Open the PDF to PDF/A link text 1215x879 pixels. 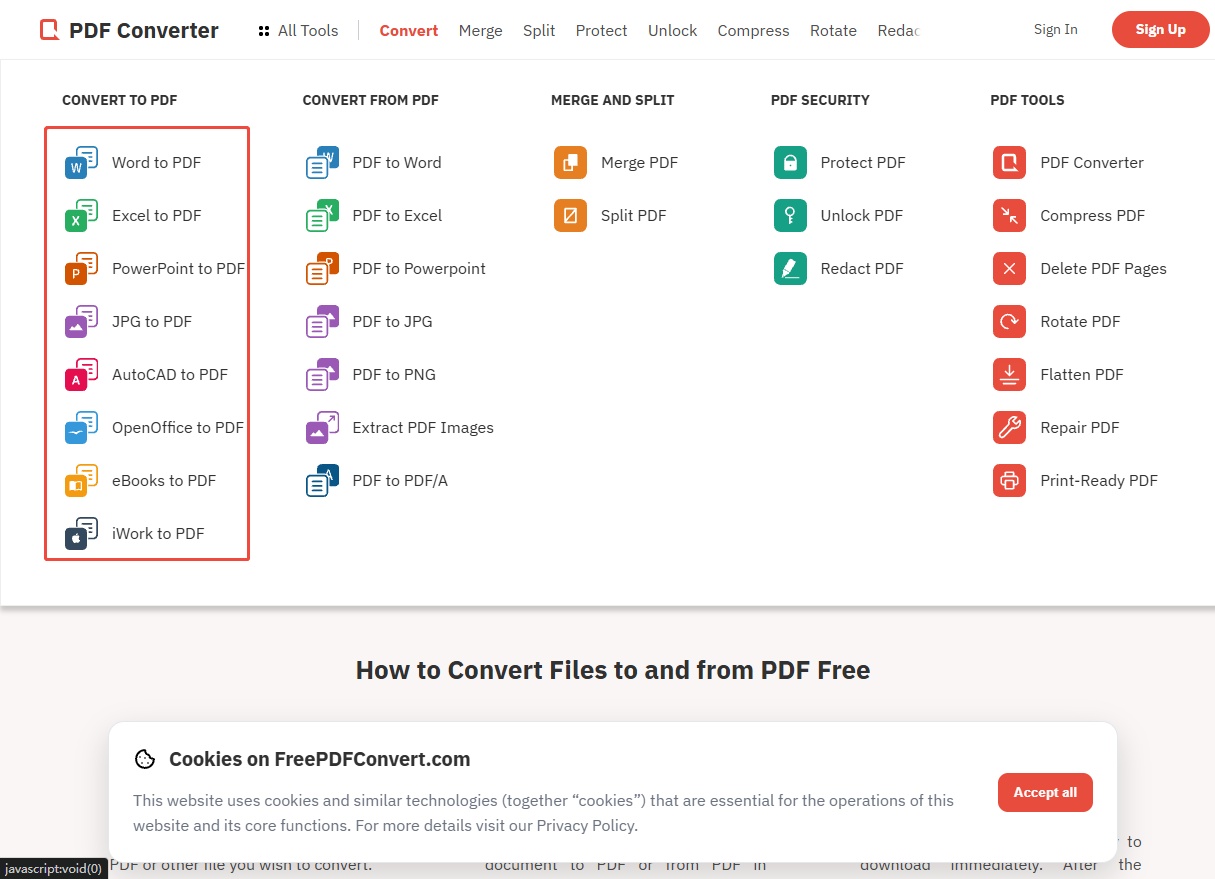[x=400, y=480]
